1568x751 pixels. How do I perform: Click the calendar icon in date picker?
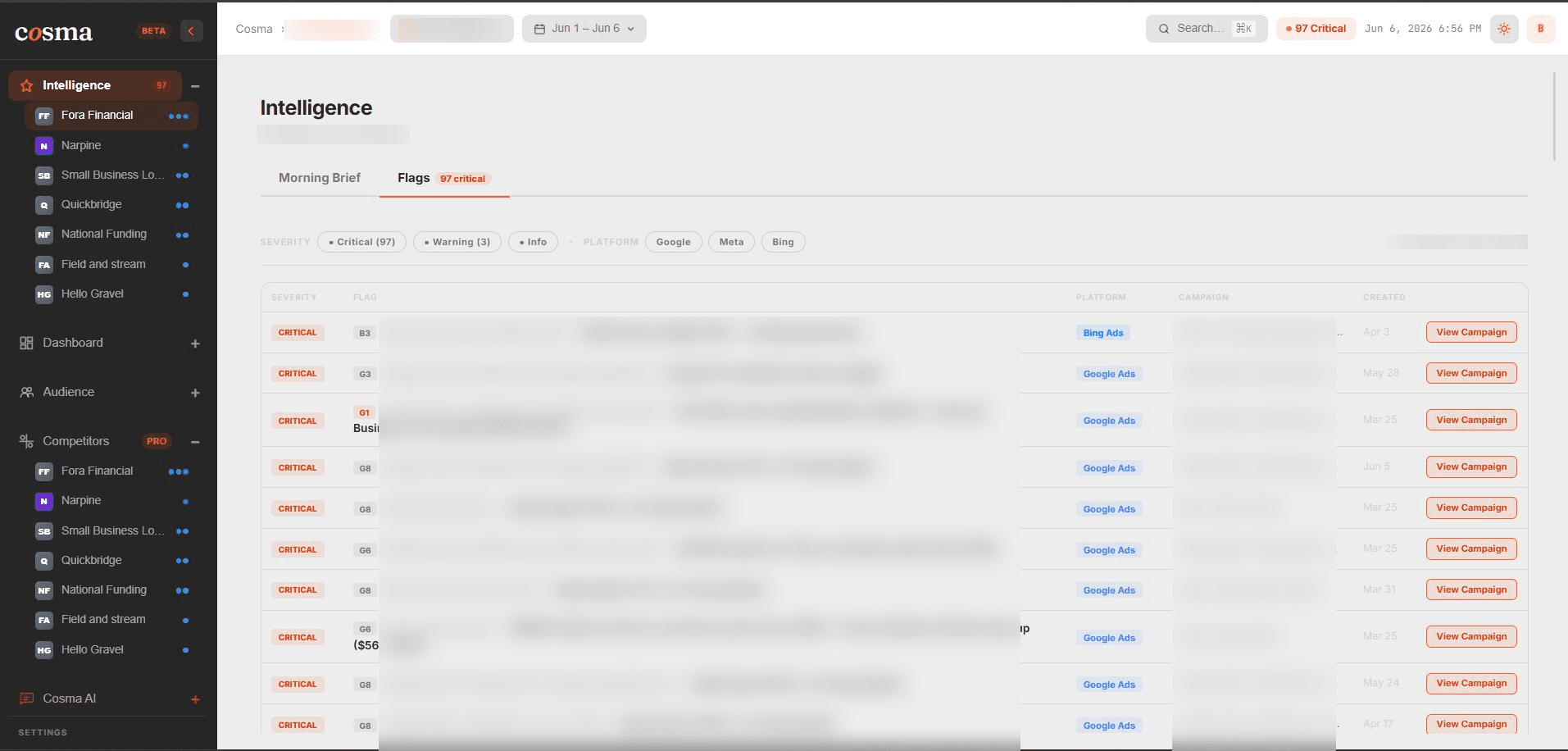pos(539,29)
